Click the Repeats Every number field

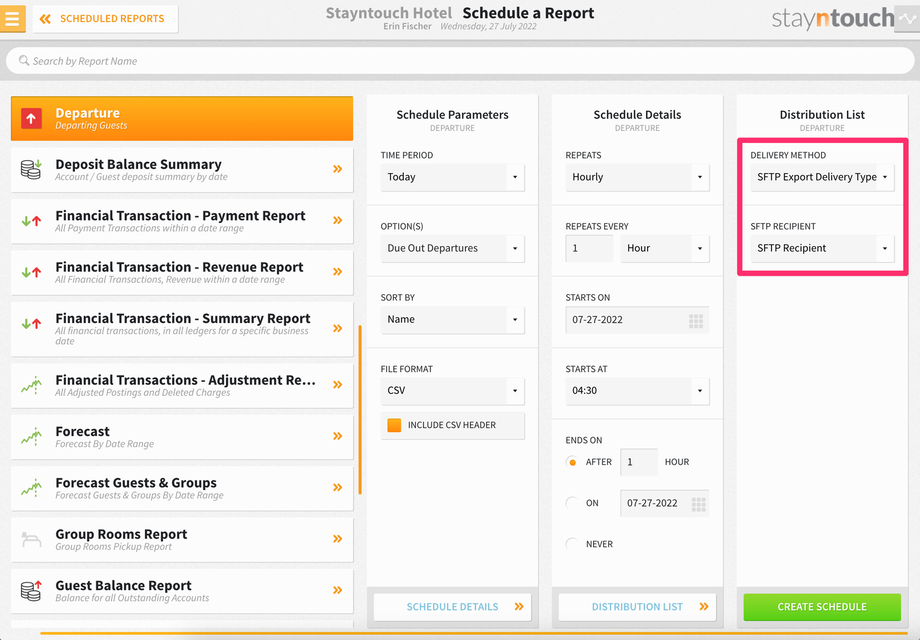pyautogui.click(x=589, y=248)
